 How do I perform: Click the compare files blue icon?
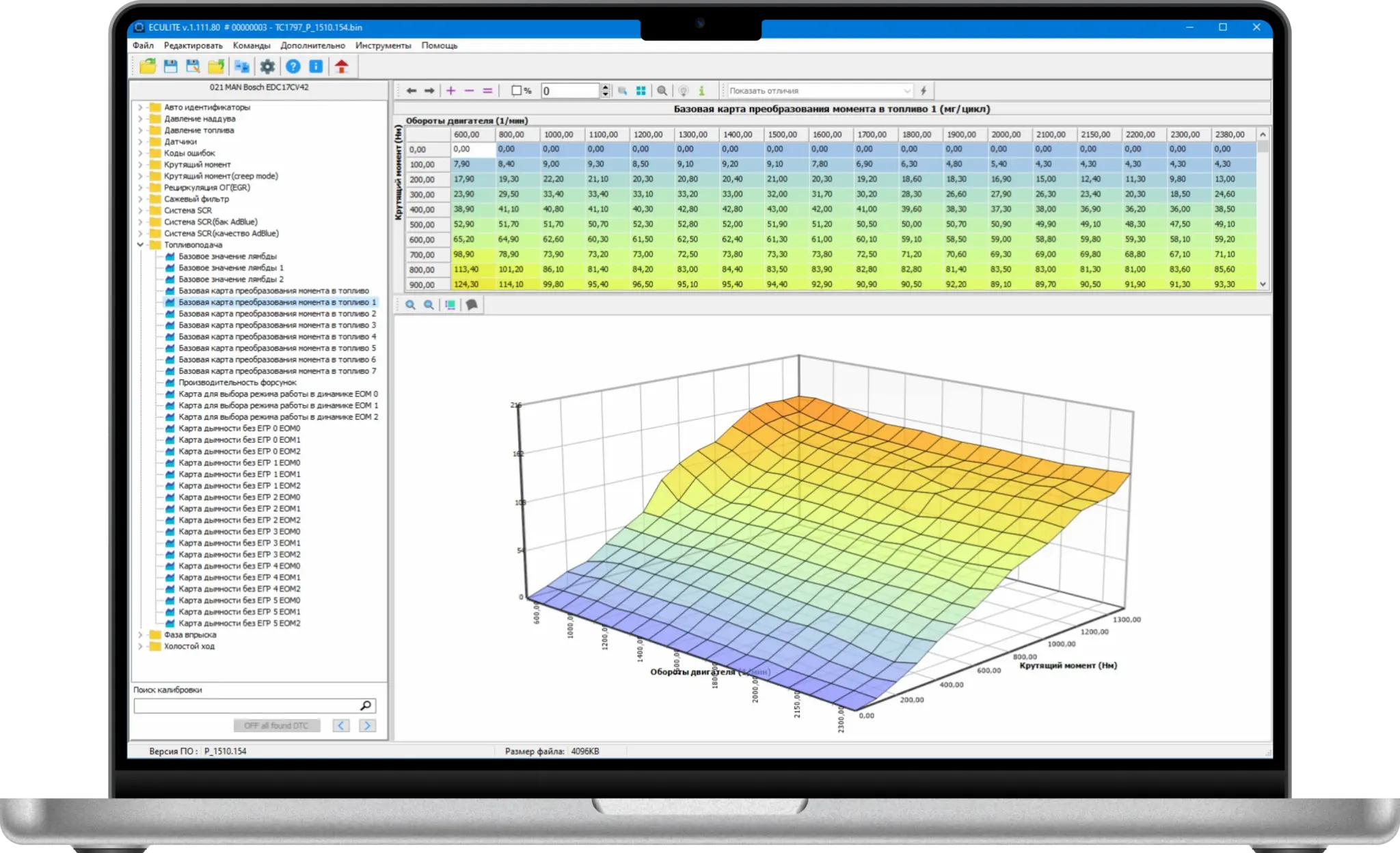[242, 66]
